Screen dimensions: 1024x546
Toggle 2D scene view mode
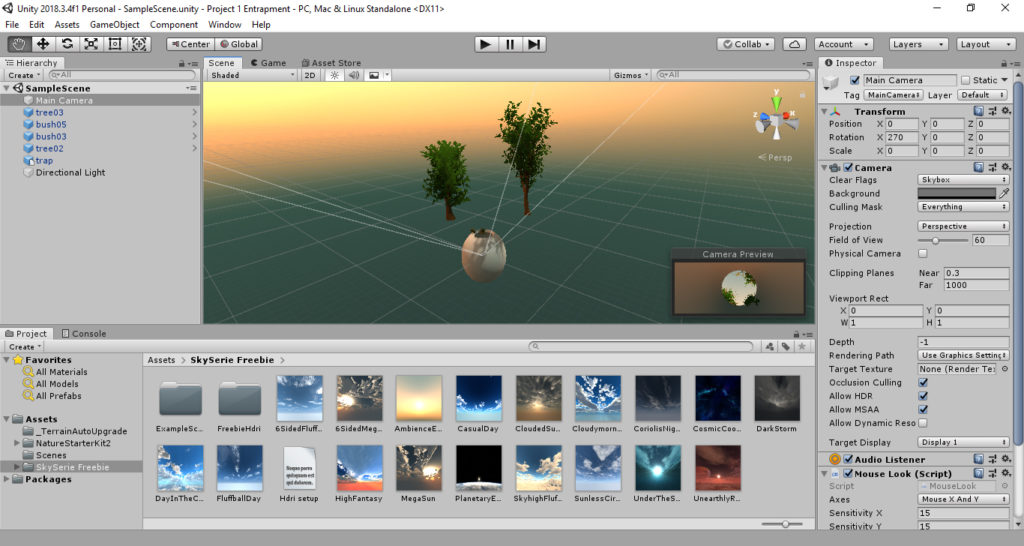click(310, 75)
